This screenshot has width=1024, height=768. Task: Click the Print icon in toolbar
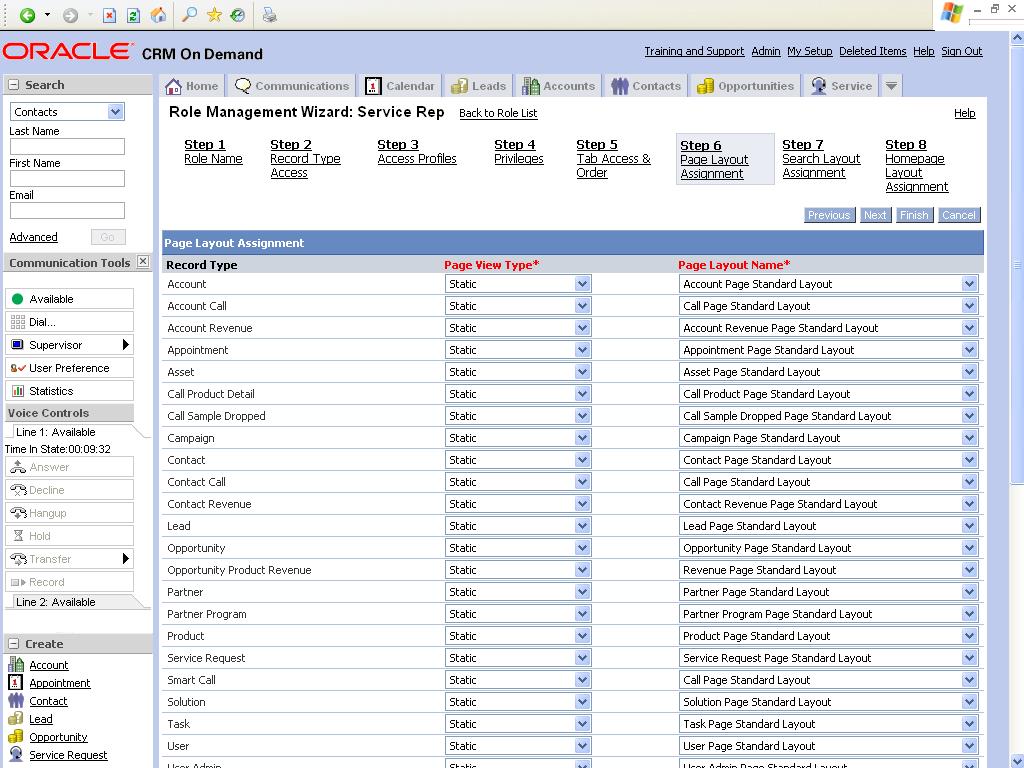pyautogui.click(x=270, y=14)
